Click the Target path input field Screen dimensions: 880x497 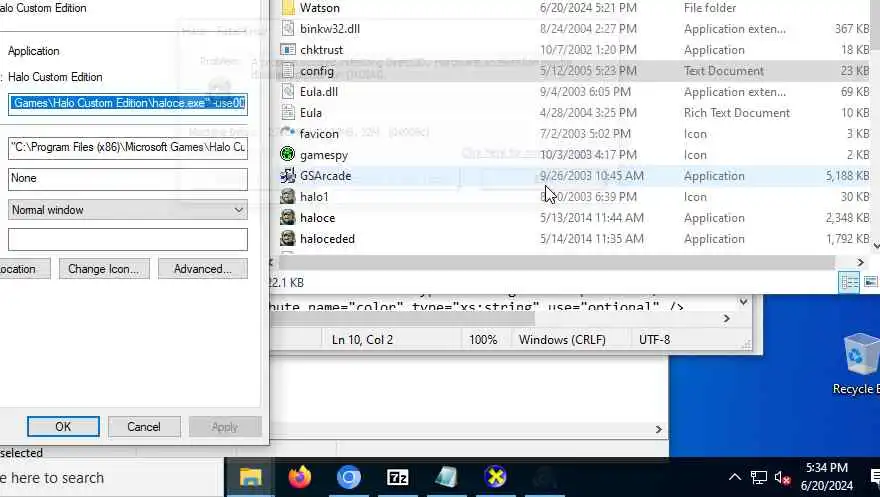pyautogui.click(x=128, y=103)
